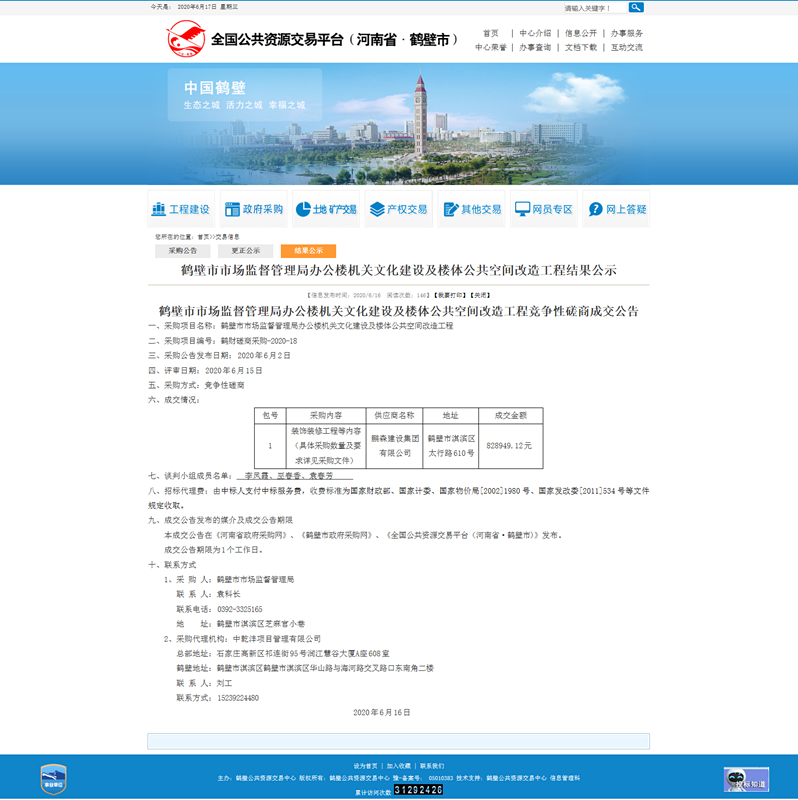Viewport: 798px width, 800px height.
Task: Click the 加入收藏 footer link
Action: pyautogui.click(x=398, y=766)
